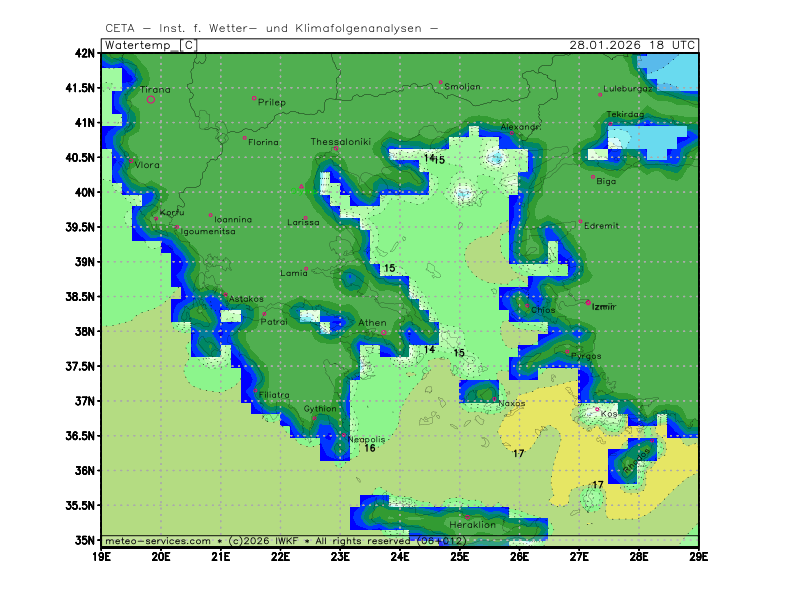Select the Pyrgos city marker

click(568, 352)
